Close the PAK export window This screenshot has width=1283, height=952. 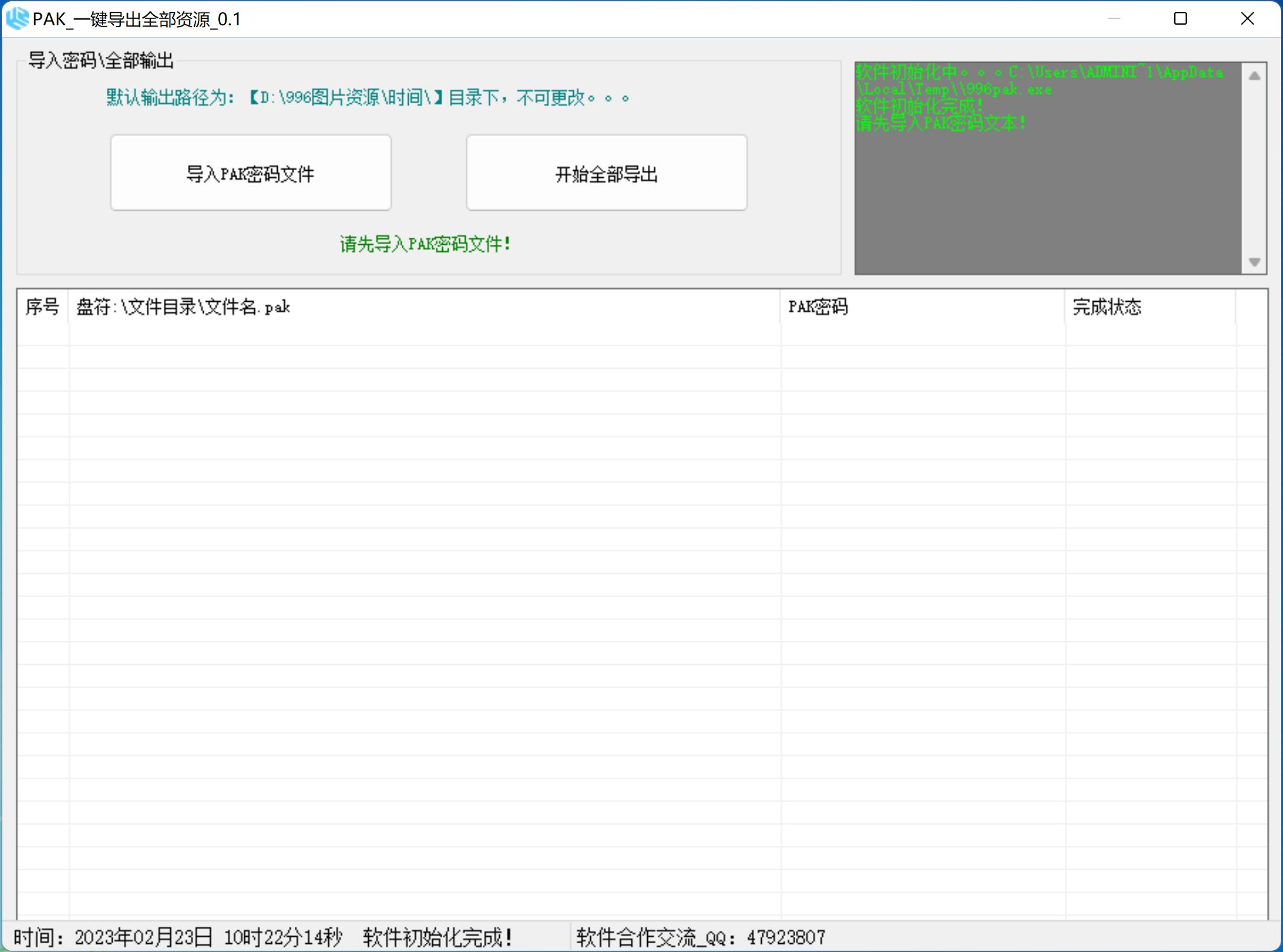(x=1247, y=19)
